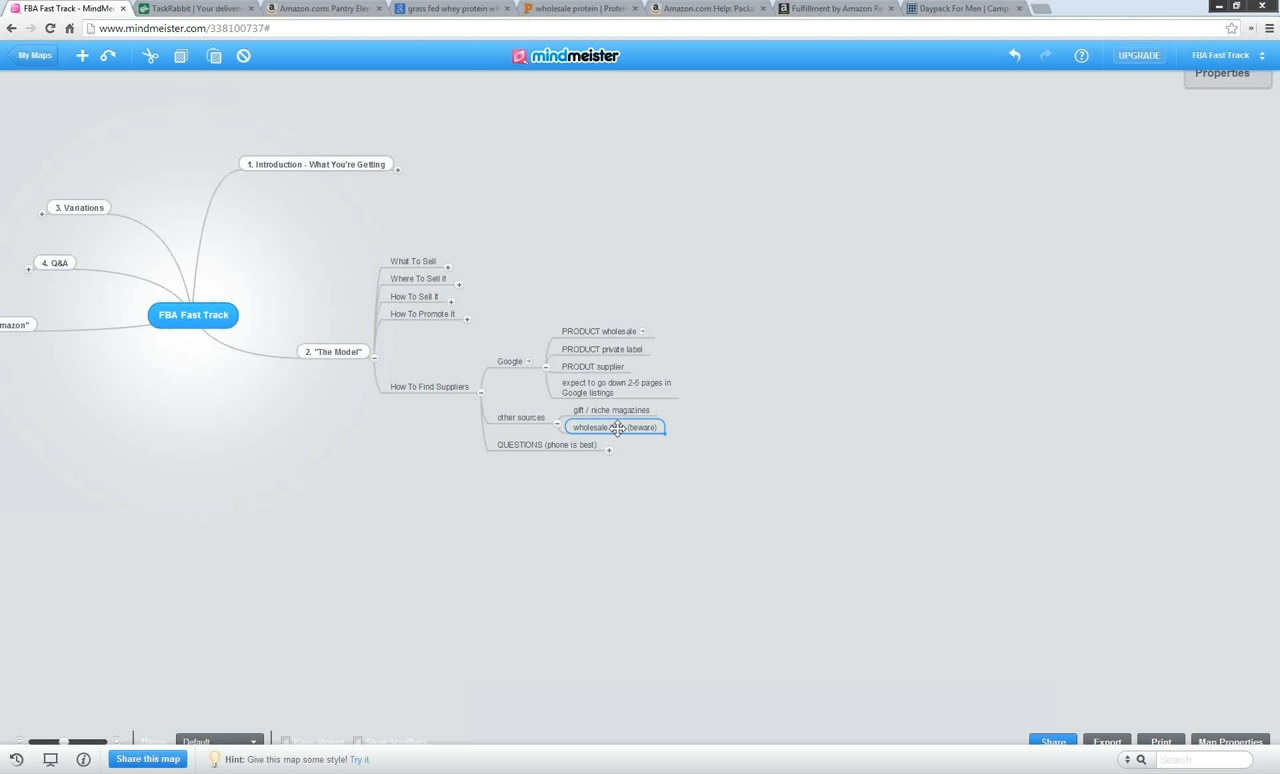Select the 4. Q&A node
Viewport: 1280px width, 774px height.
pyautogui.click(x=55, y=263)
